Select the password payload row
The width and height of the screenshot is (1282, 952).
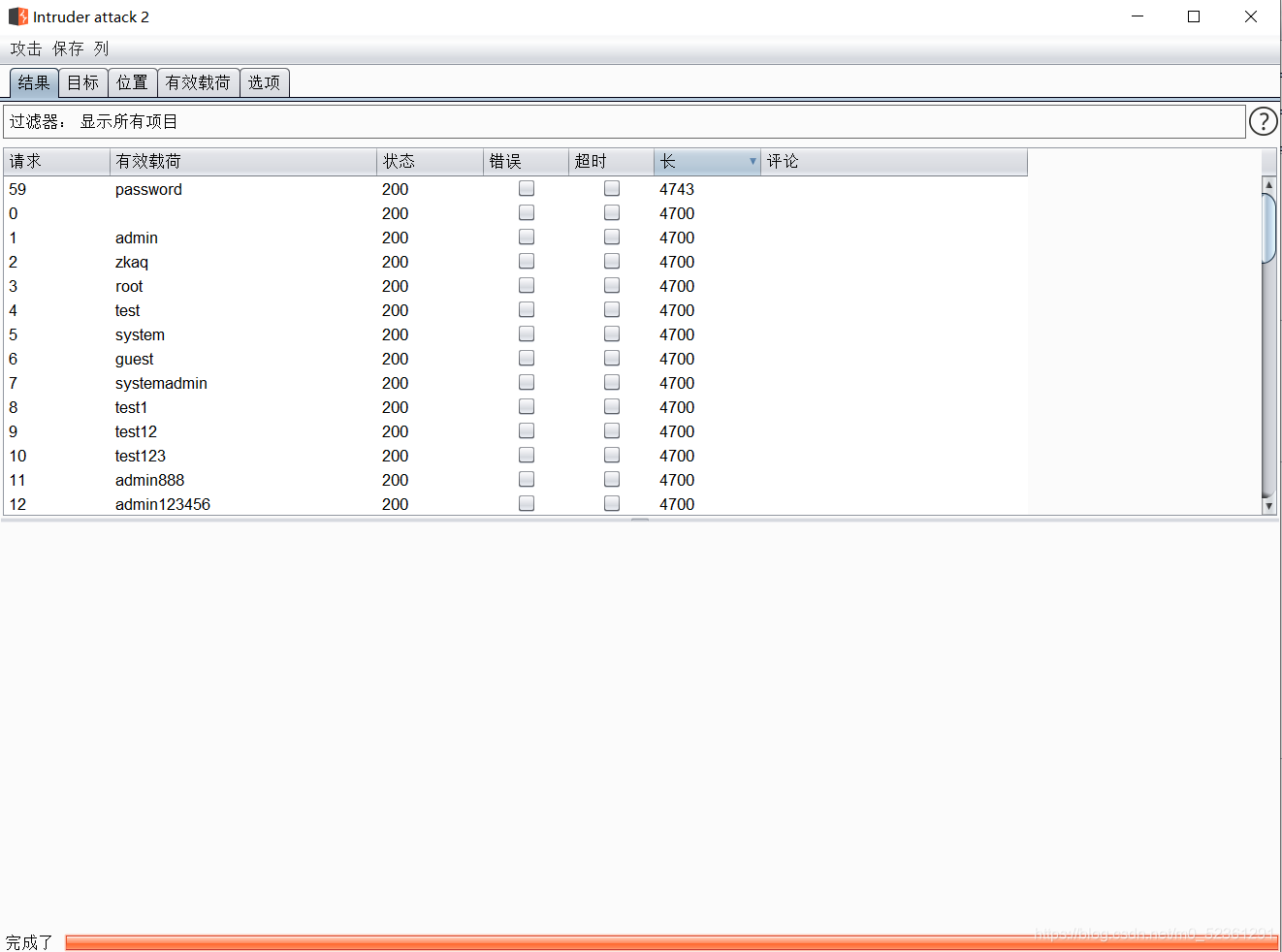tap(515, 189)
